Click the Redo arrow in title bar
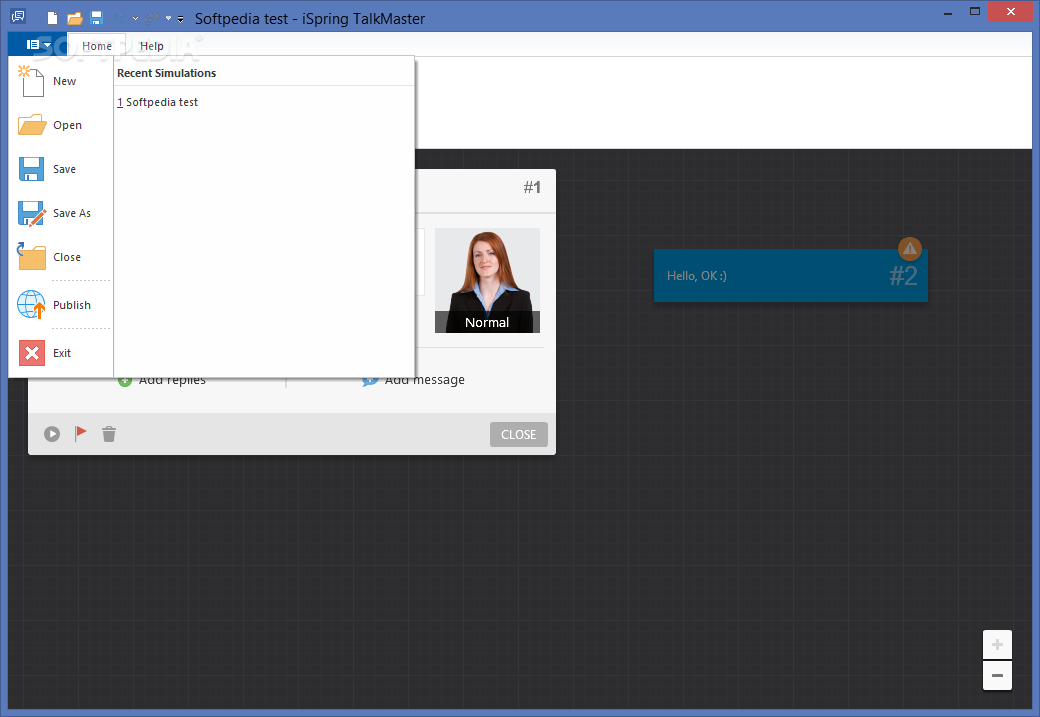 (x=152, y=18)
